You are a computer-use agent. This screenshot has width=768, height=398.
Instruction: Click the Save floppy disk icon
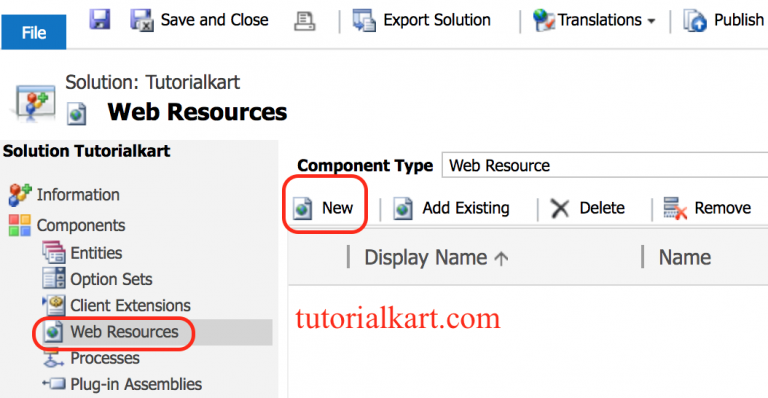[x=100, y=20]
